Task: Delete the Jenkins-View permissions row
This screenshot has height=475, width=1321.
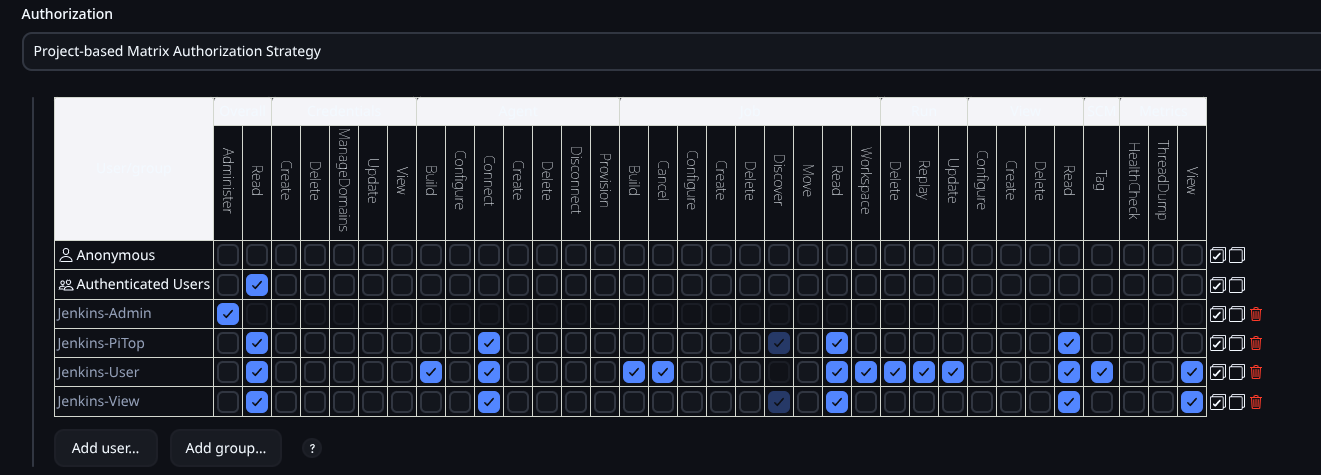Action: tap(1256, 402)
